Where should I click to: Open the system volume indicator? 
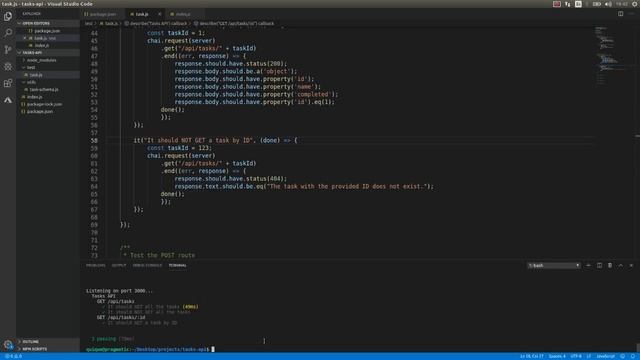point(608,4)
